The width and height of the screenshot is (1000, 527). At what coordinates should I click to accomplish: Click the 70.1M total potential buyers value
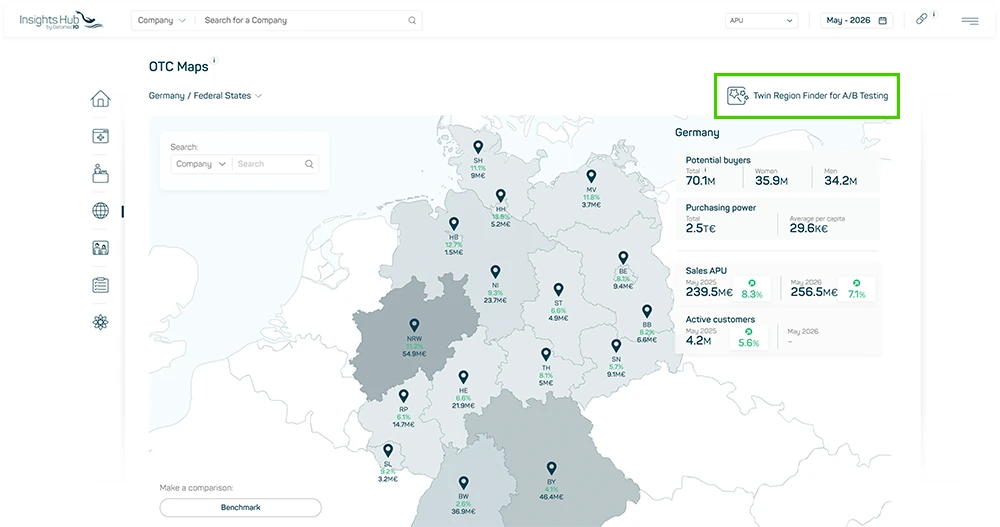pos(700,181)
